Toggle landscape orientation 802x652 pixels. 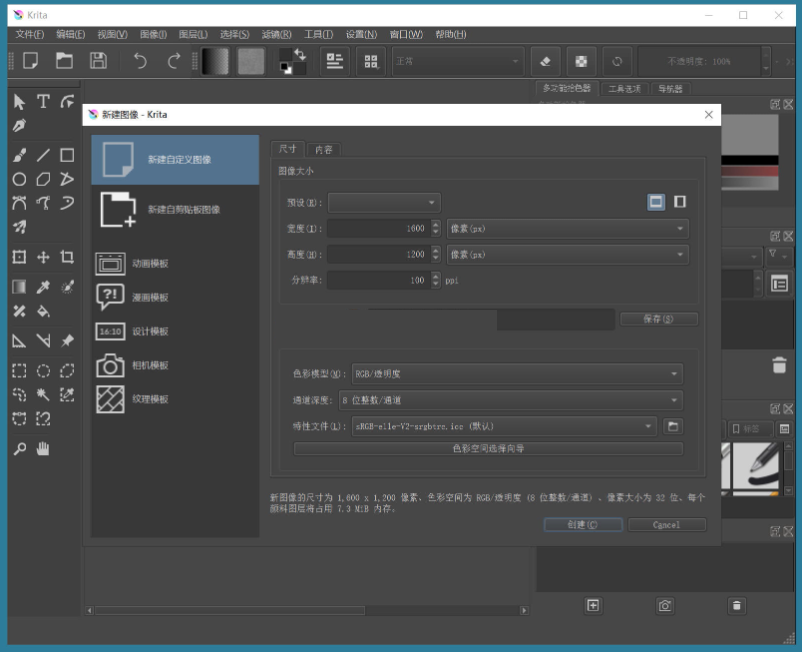pyautogui.click(x=655, y=201)
